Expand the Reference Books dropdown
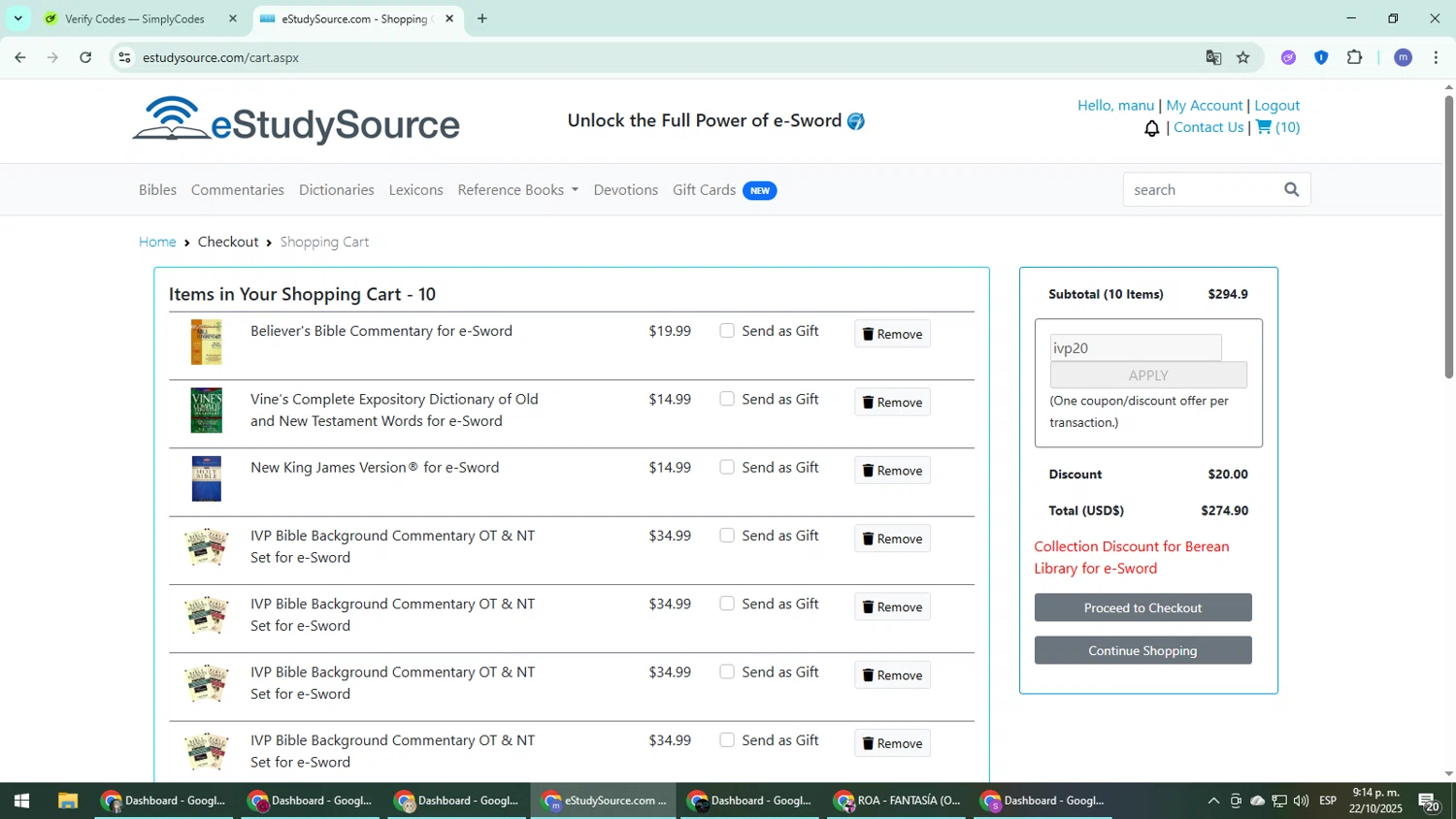This screenshot has height=819, width=1456. (517, 189)
